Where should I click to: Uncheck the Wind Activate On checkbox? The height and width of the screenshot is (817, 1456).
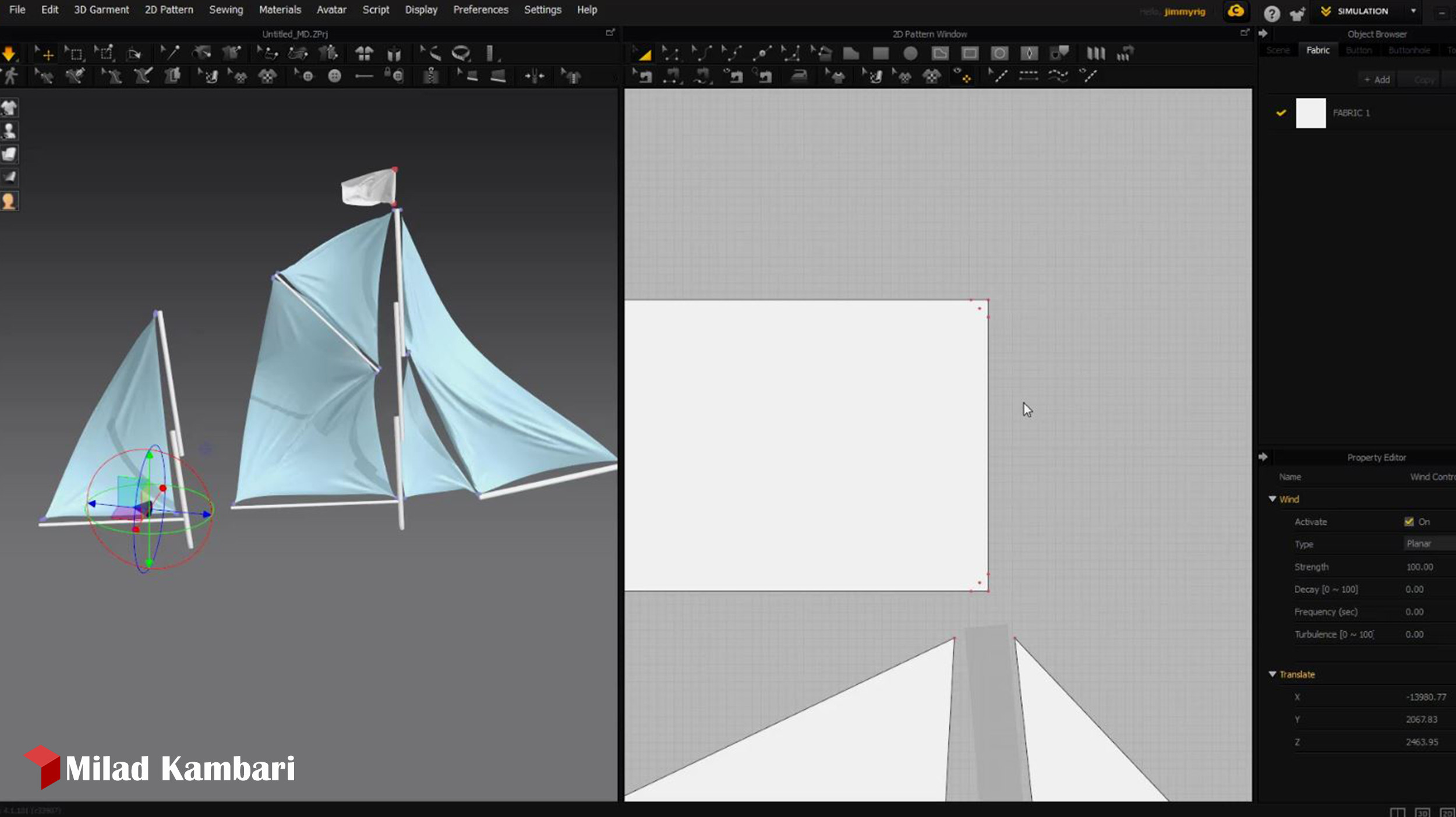[1408, 522]
